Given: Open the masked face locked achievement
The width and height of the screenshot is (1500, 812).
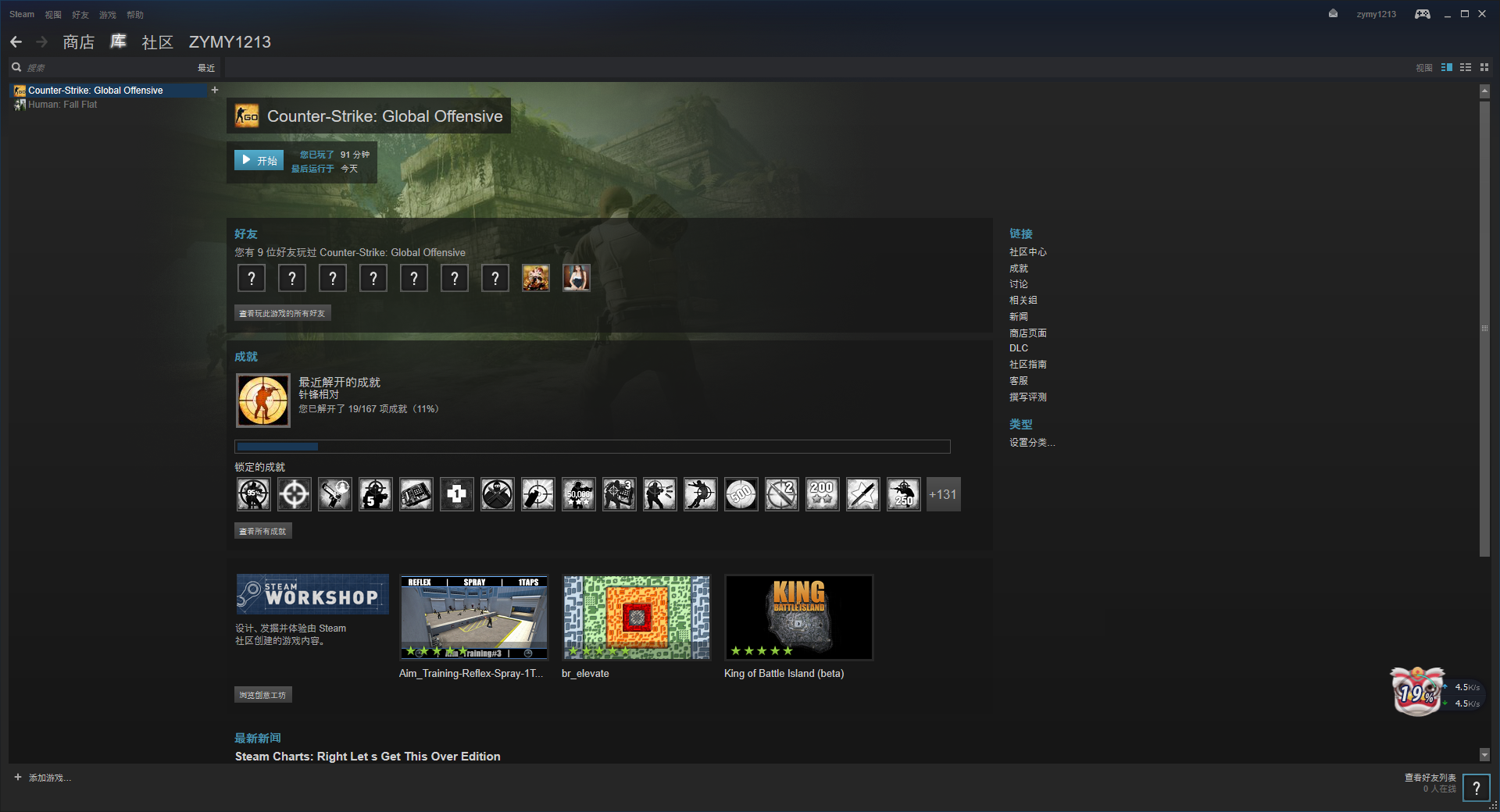Looking at the screenshot, I should [x=497, y=494].
